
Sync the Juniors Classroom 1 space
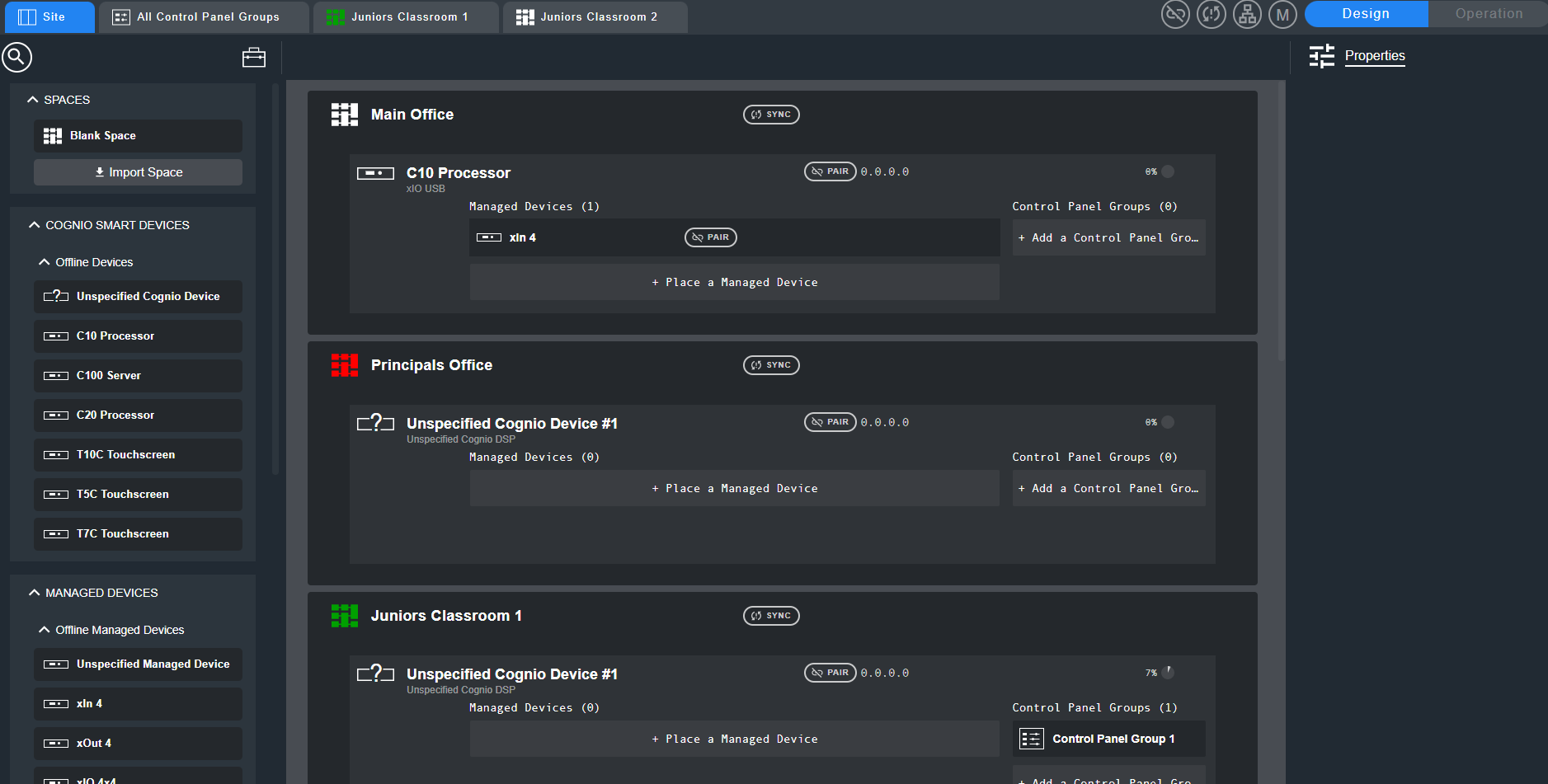click(771, 616)
